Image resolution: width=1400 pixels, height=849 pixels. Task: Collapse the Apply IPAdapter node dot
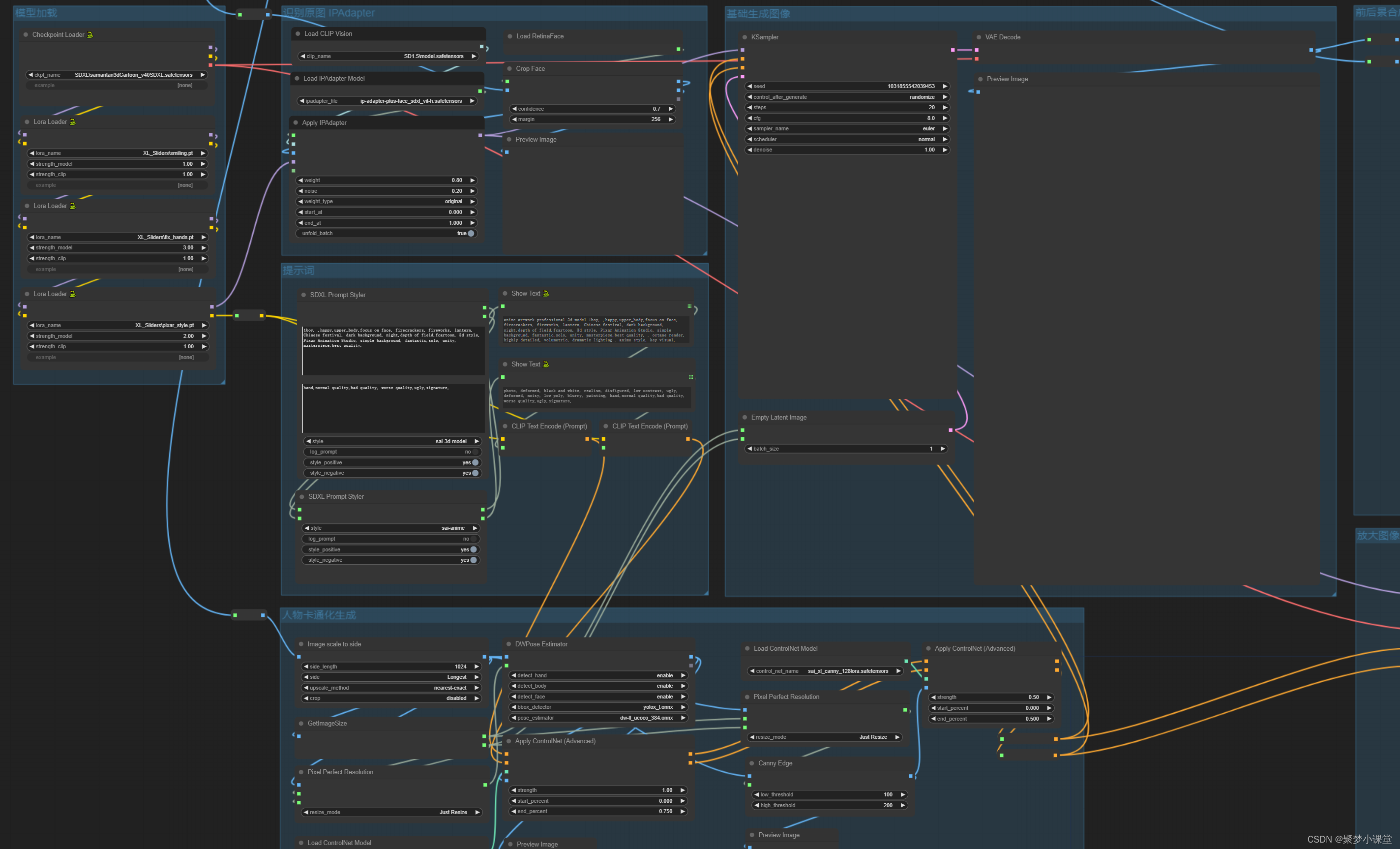296,123
